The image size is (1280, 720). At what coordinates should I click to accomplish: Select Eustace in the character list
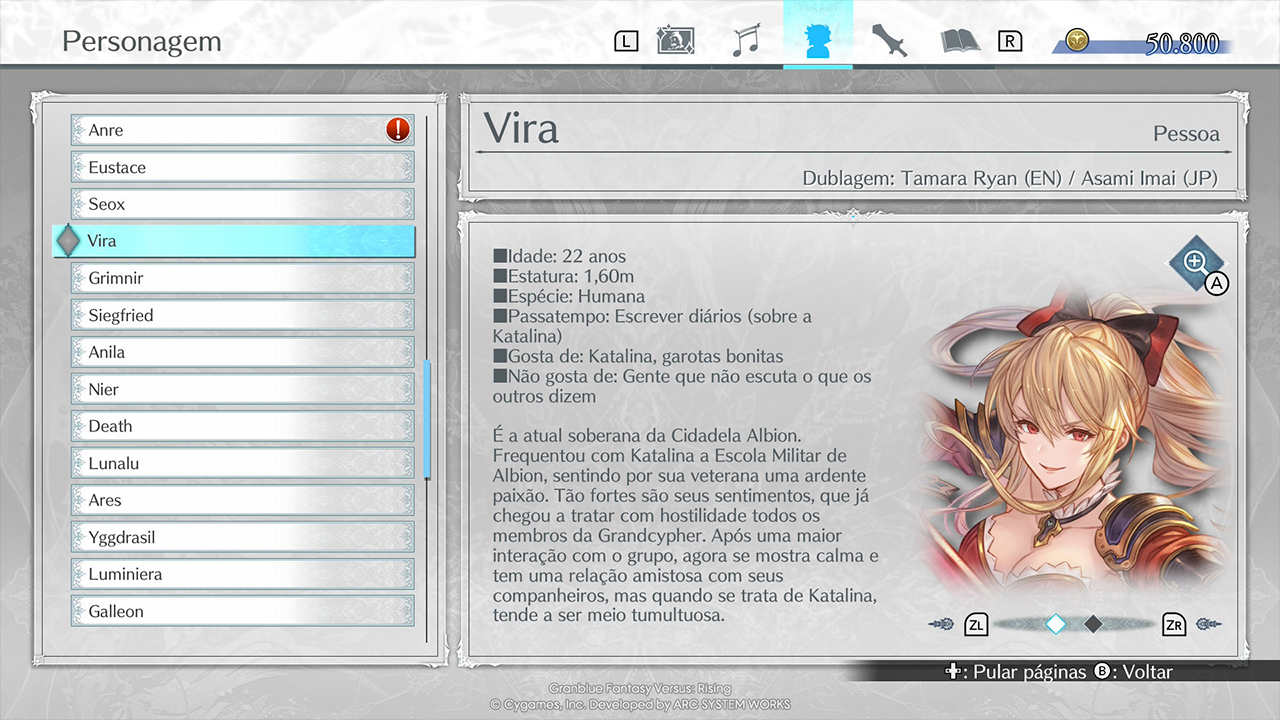click(x=242, y=167)
